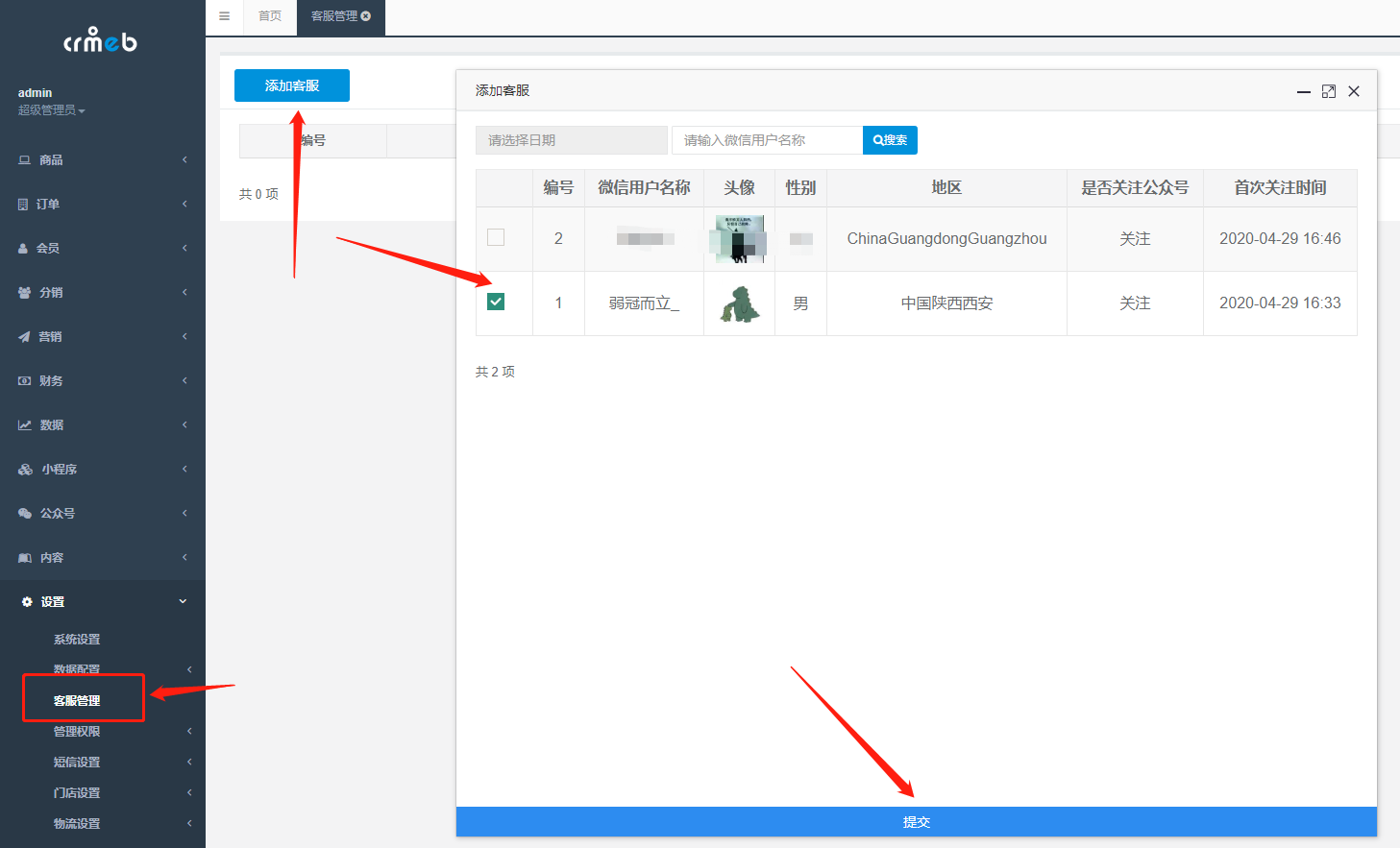
Task: Open 系统设置 in the sidebar
Action: click(77, 640)
